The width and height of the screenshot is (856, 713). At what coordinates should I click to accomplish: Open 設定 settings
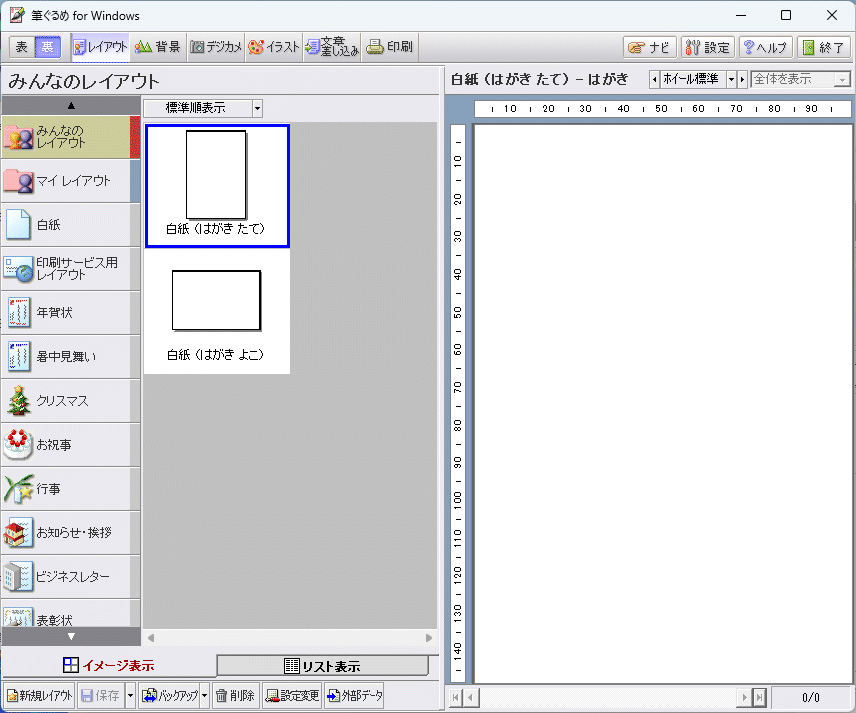click(708, 47)
